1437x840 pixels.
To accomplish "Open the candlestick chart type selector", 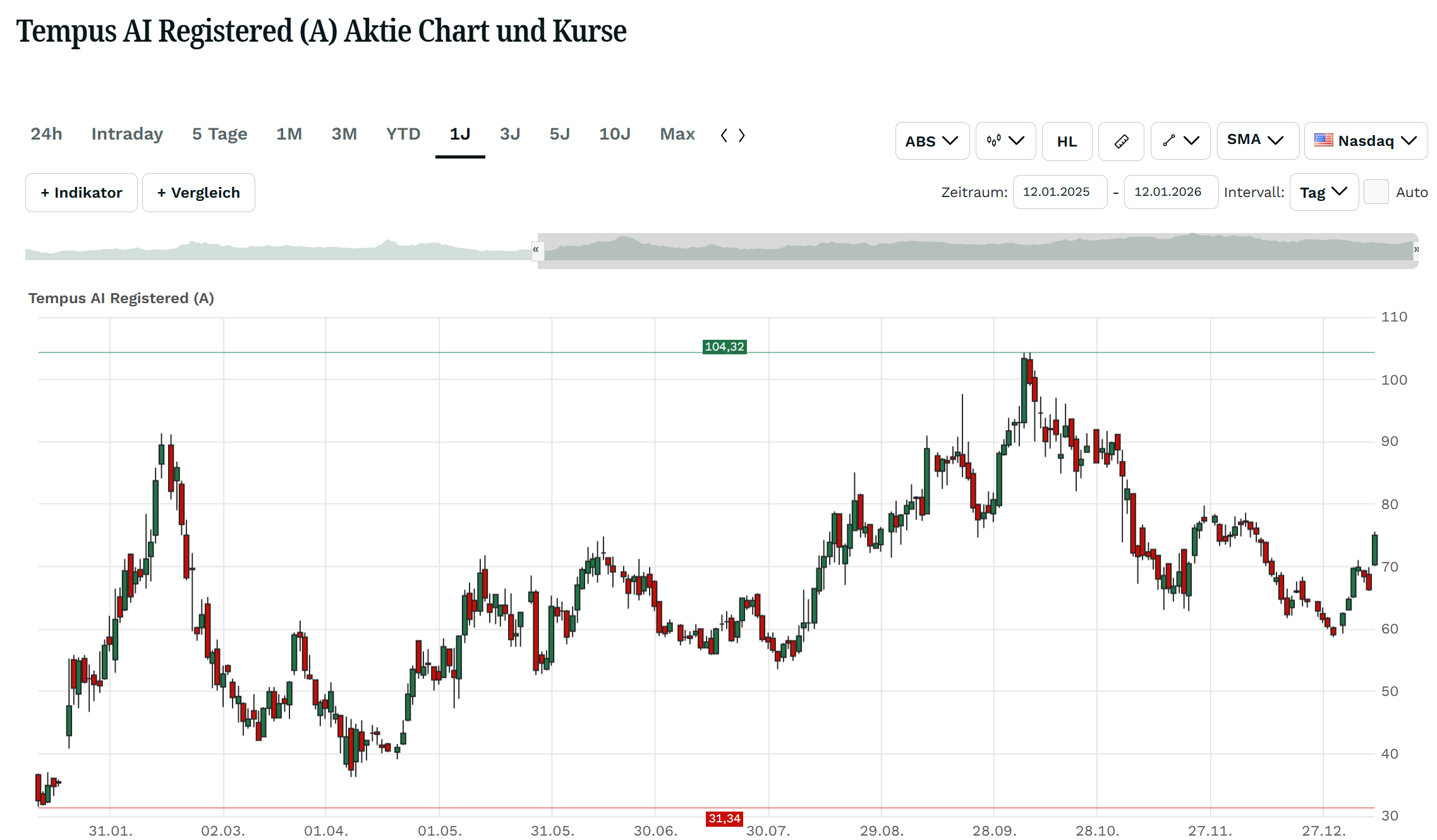I will [1005, 141].
